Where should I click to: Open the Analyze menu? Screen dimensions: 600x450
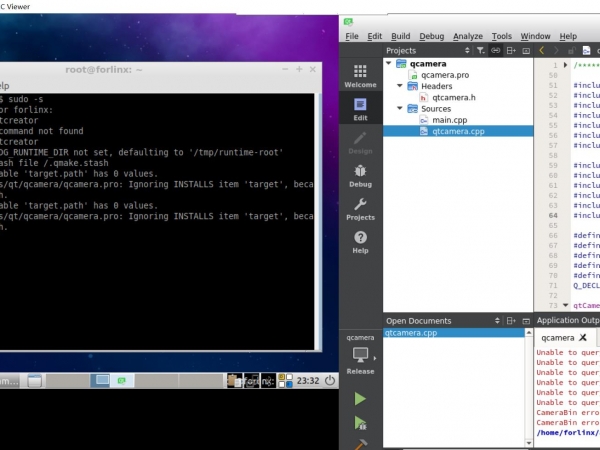tap(467, 36)
